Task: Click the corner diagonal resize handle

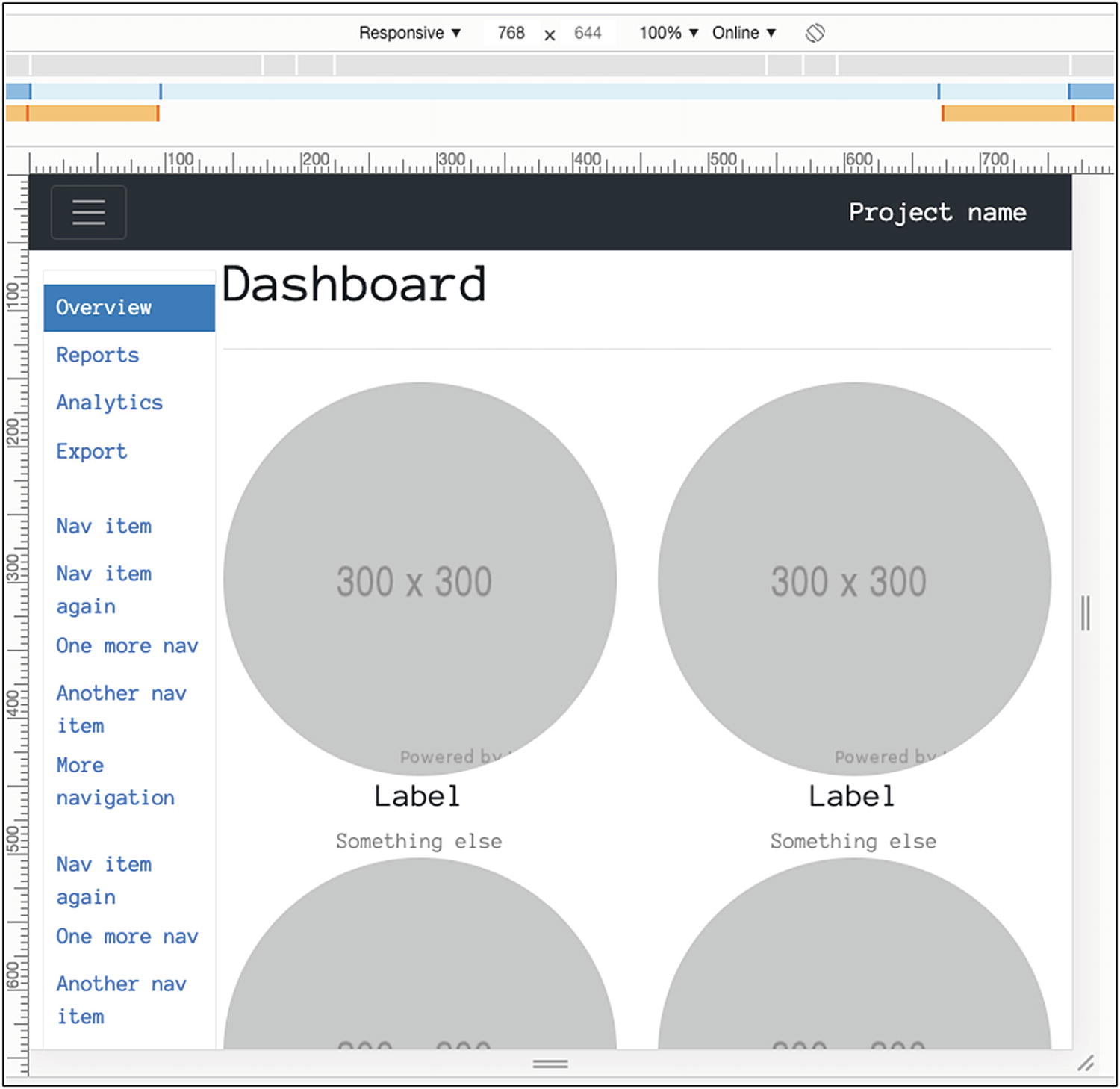Action: 1085,1063
